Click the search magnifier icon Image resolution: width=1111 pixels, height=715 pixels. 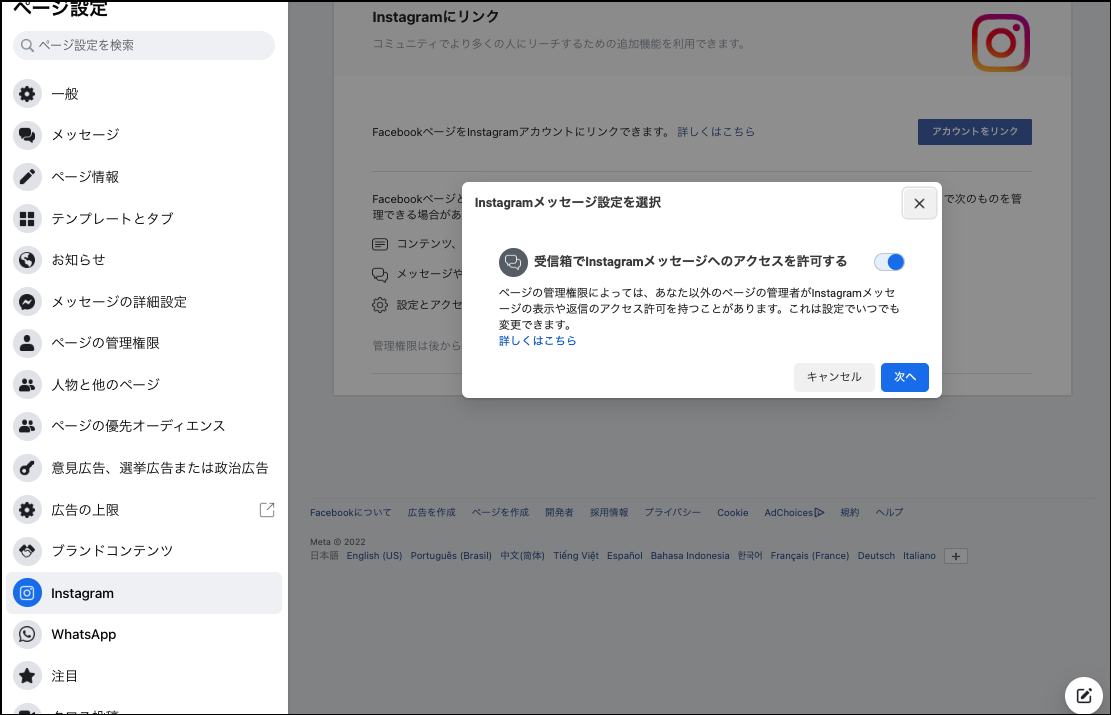27,45
